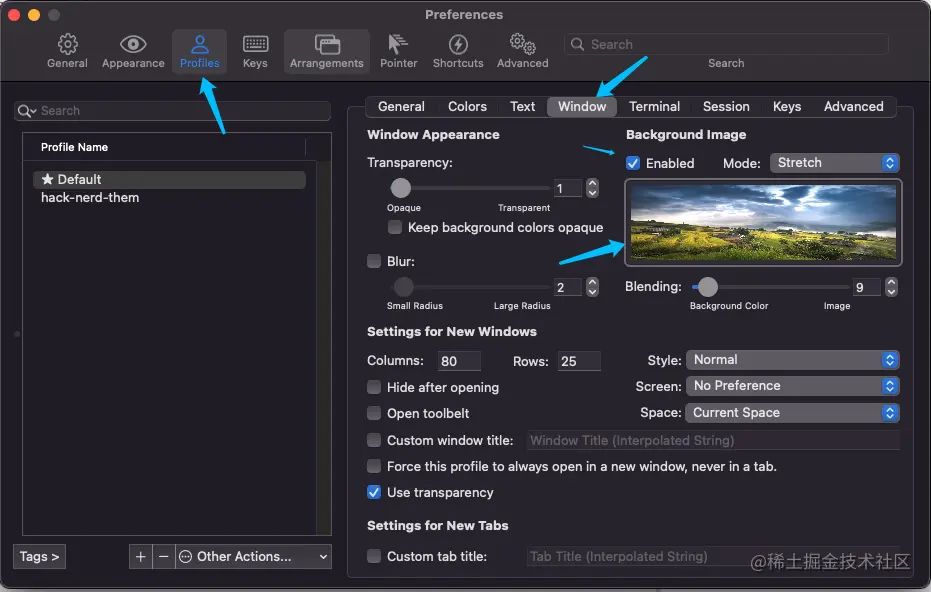This screenshot has height=592, width=931.
Task: Click the remove profile minus button
Action: click(x=164, y=557)
